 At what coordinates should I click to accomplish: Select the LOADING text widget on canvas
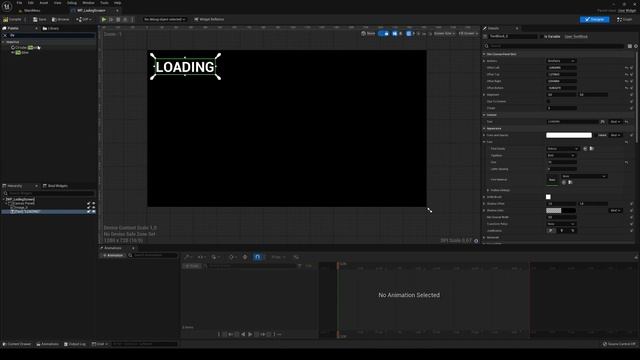point(185,67)
